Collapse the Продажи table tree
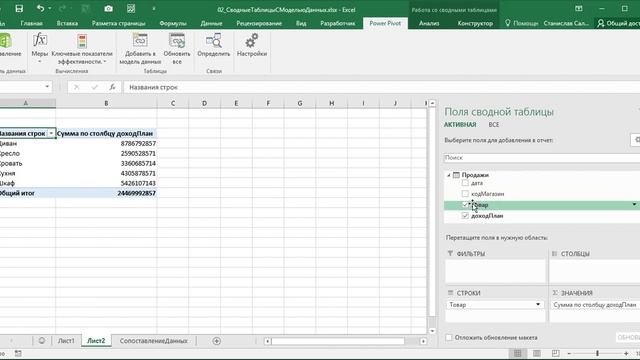This screenshot has height=360, width=640. coord(449,175)
